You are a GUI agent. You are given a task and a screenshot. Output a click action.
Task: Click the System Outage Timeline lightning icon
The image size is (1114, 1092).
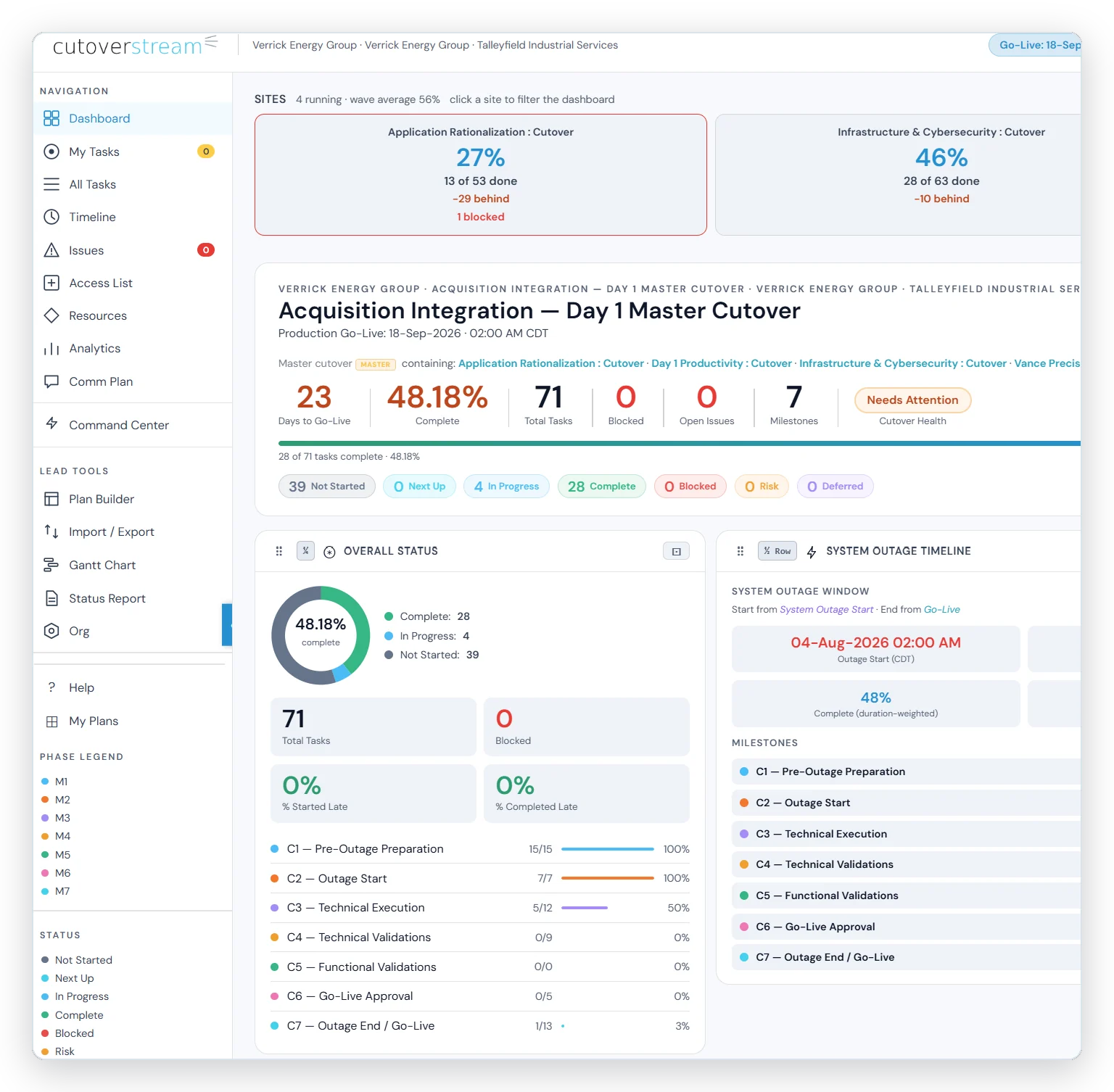[x=812, y=552]
